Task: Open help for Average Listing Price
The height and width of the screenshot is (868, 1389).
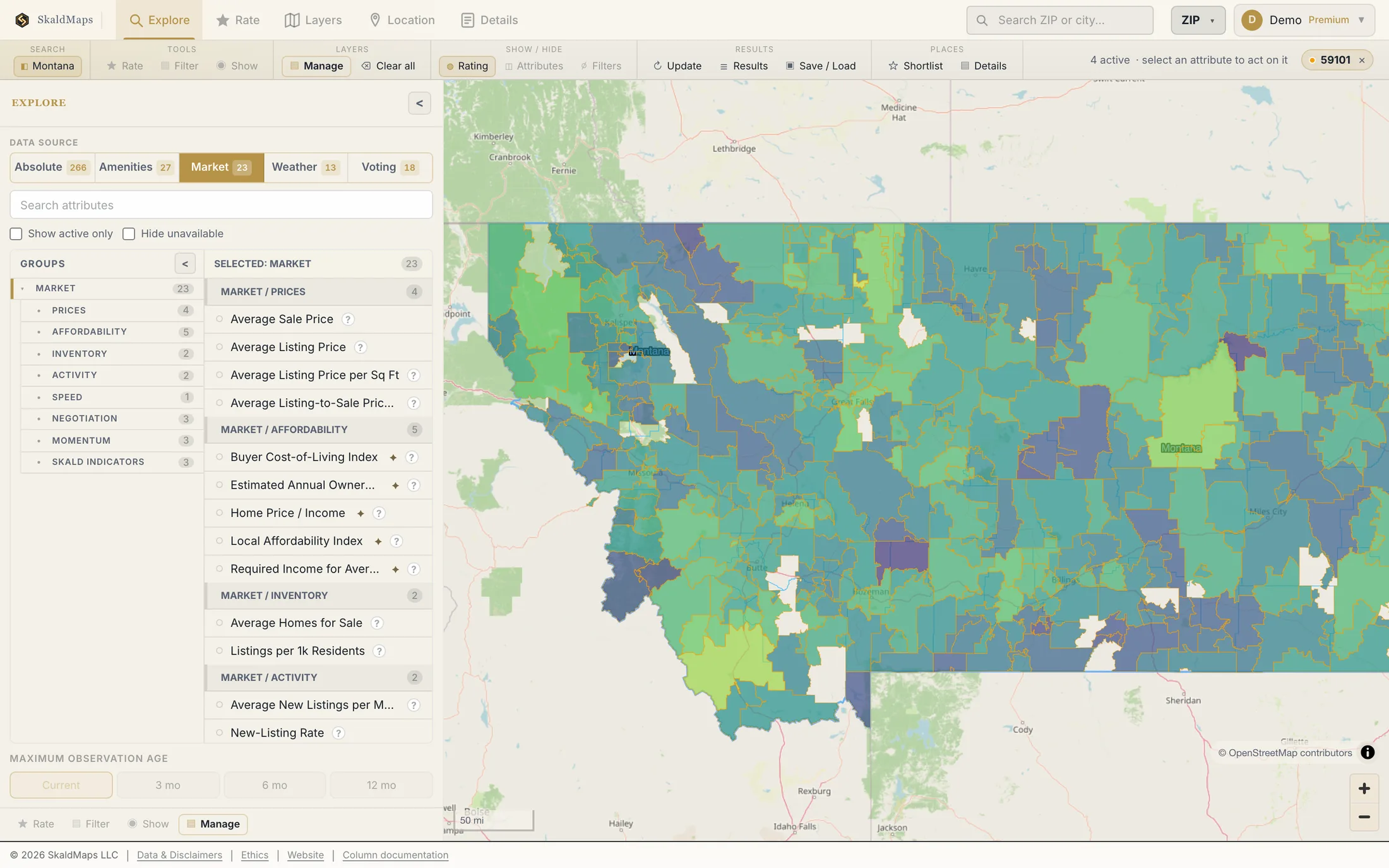Action: tap(361, 347)
